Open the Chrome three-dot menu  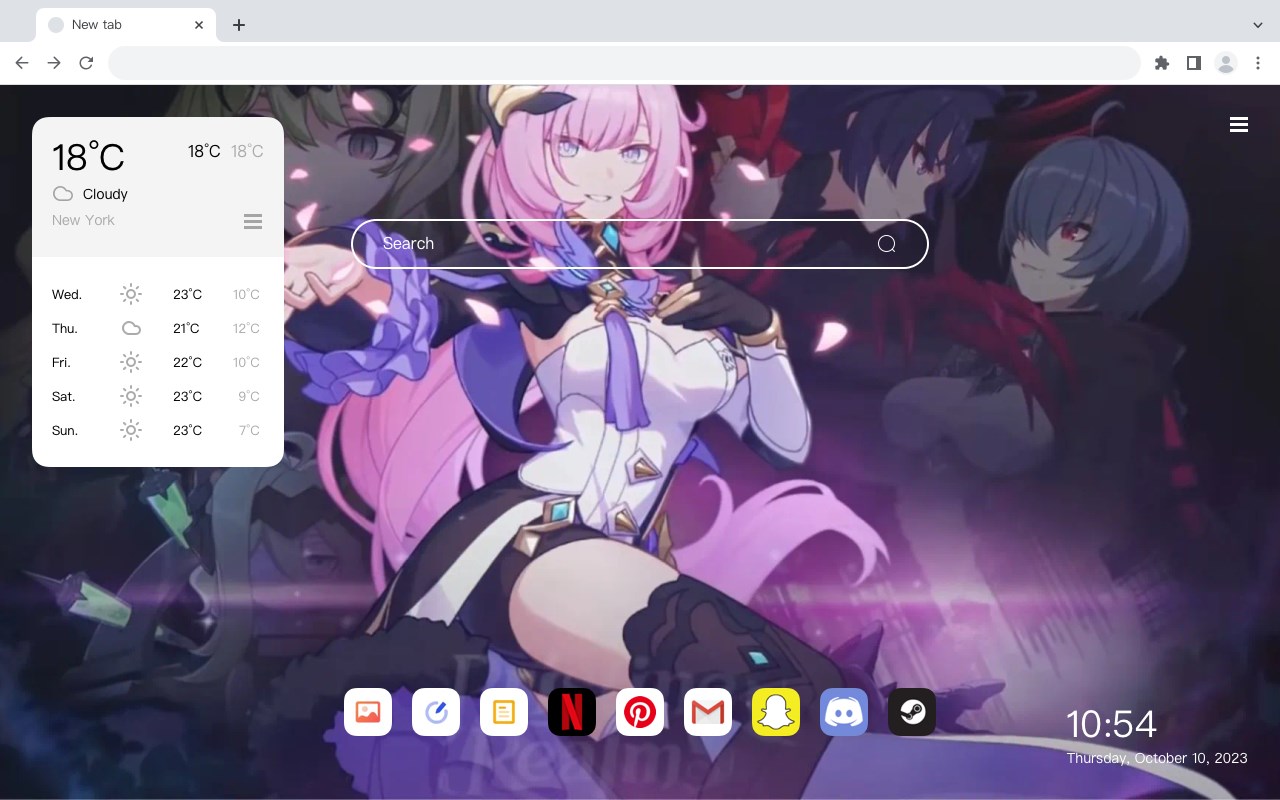click(1258, 63)
